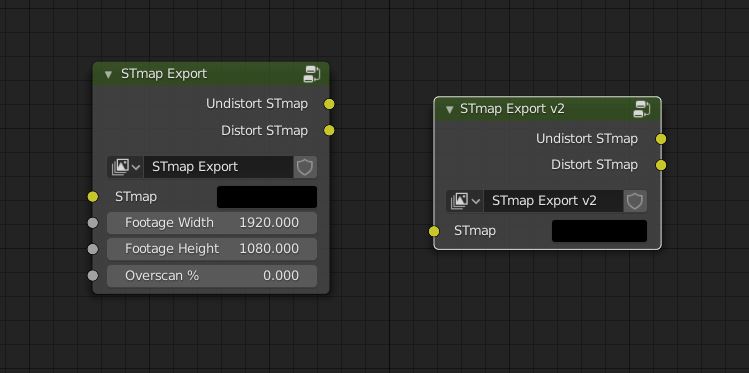Click Distort STmap output socket on STmap Export v2
The height and width of the screenshot is (373, 749).
[661, 165]
